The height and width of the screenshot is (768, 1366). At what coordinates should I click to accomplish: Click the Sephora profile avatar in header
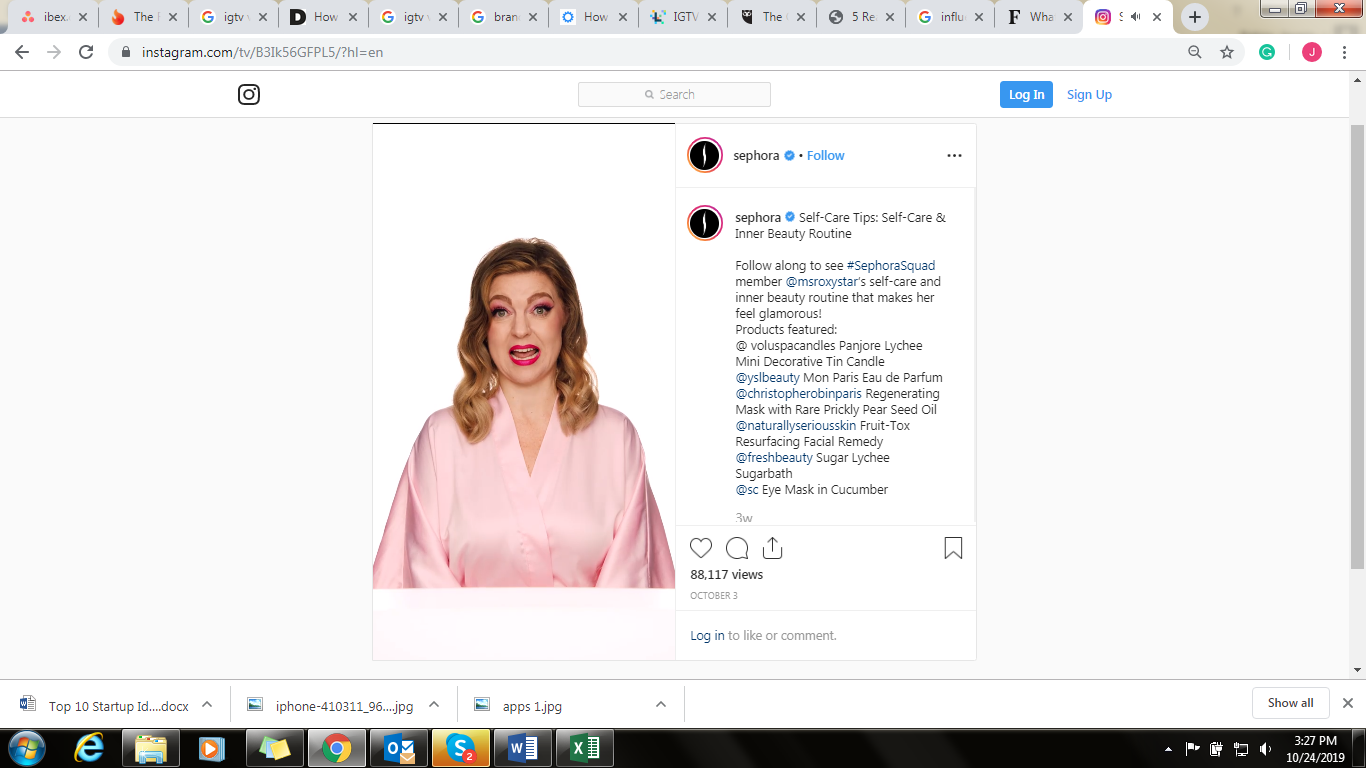[x=705, y=155]
